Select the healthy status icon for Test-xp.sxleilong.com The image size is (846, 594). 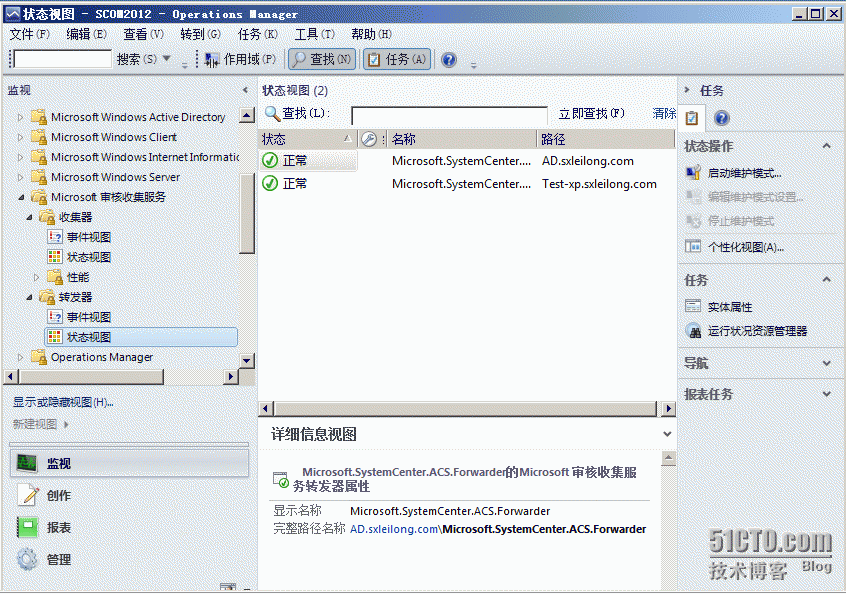tap(270, 183)
